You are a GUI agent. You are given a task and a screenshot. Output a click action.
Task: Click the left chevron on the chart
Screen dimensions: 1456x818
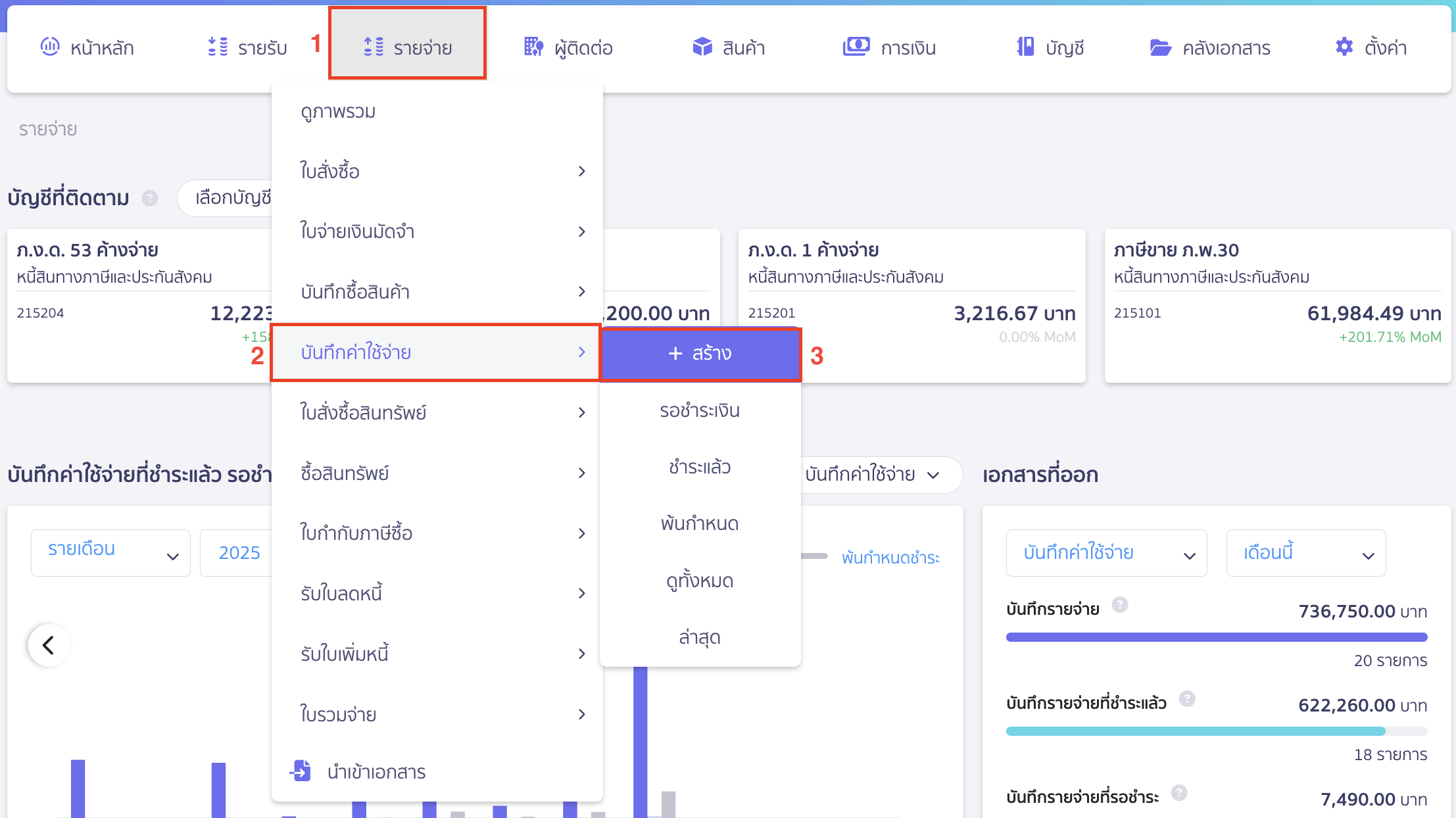coord(49,645)
